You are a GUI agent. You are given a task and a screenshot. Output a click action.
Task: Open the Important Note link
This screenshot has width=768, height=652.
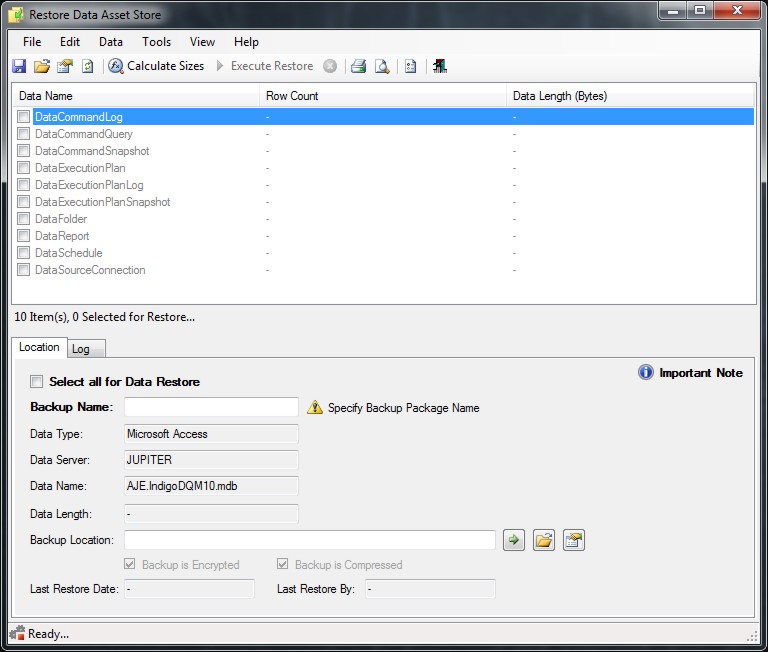tap(700, 373)
